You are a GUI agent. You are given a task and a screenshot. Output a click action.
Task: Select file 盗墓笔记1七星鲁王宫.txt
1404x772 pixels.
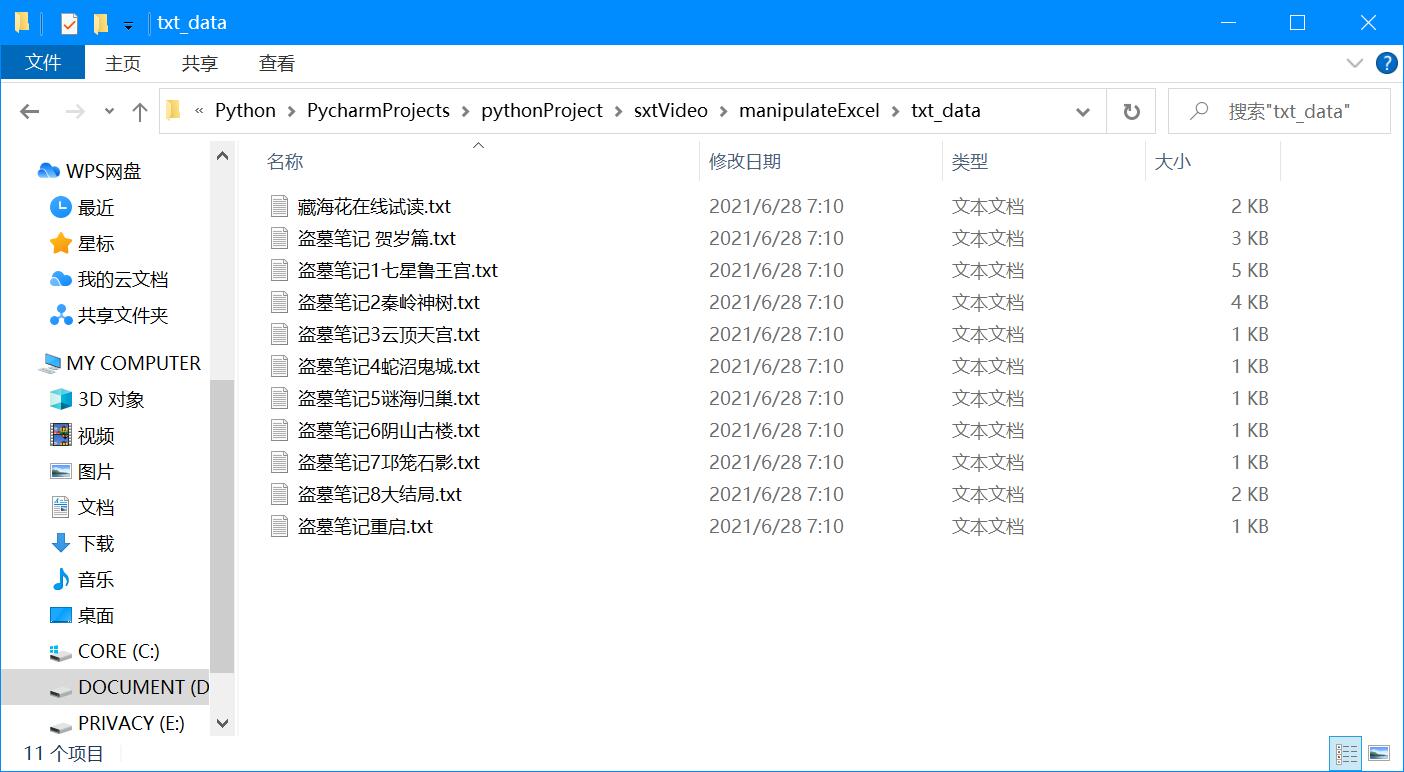tap(397, 270)
